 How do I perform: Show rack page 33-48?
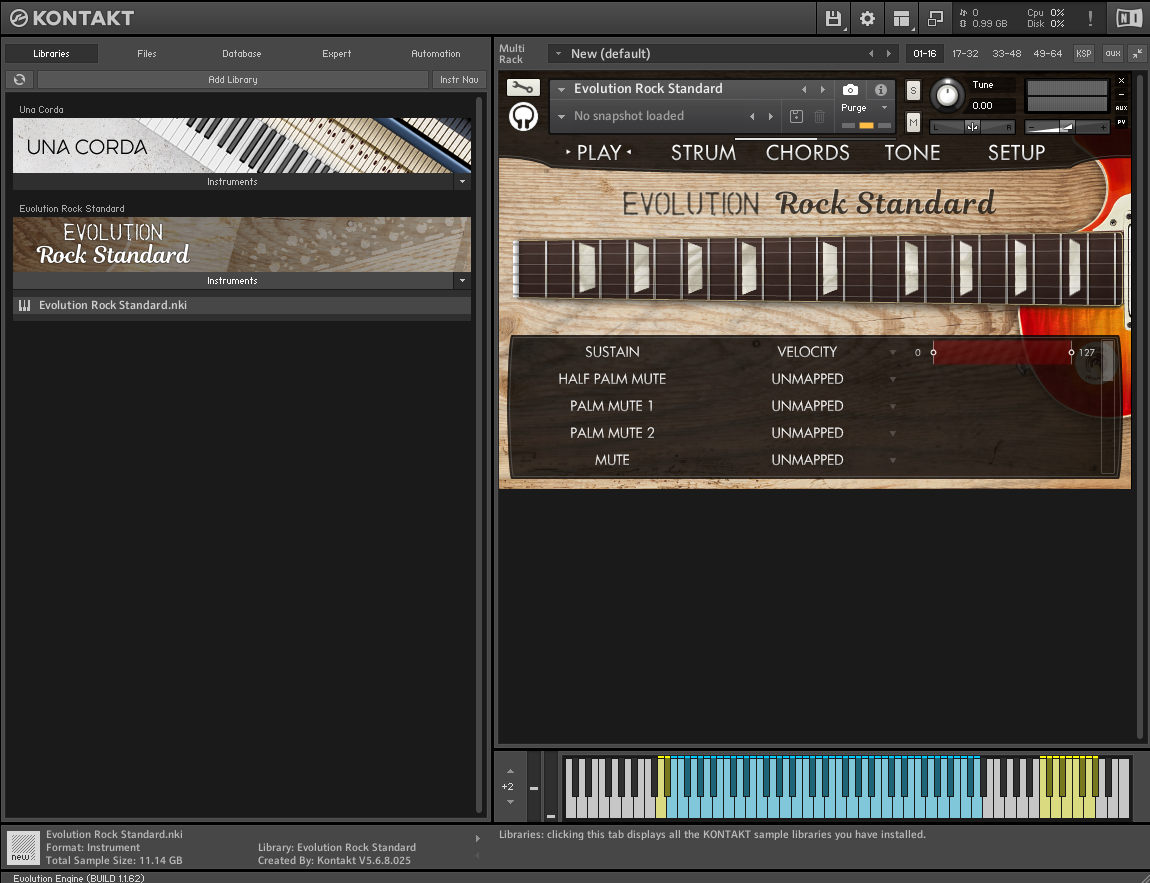pyautogui.click(x=1006, y=54)
